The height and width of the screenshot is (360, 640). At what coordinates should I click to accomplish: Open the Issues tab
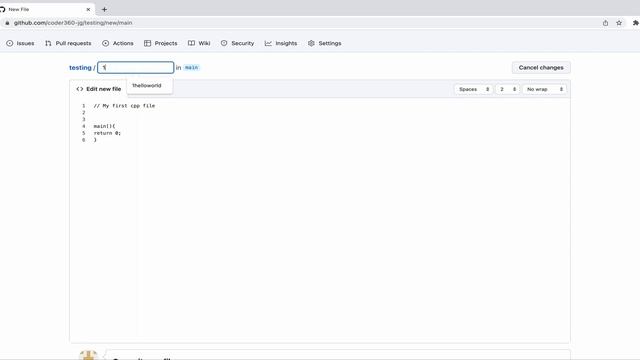click(20, 43)
